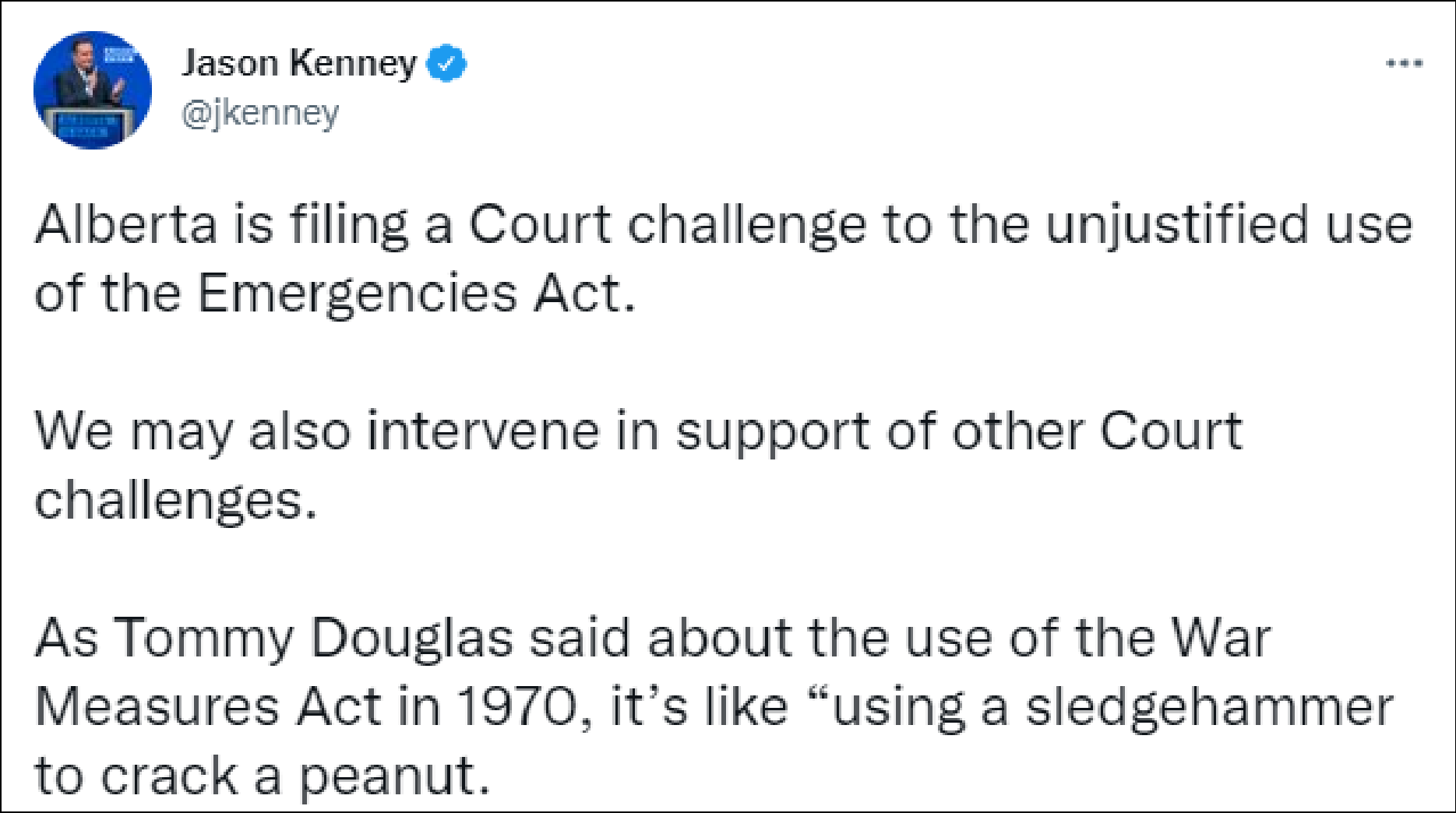Viewport: 1456px width, 813px height.
Task: Open the three-dot more options menu
Action: [1404, 64]
